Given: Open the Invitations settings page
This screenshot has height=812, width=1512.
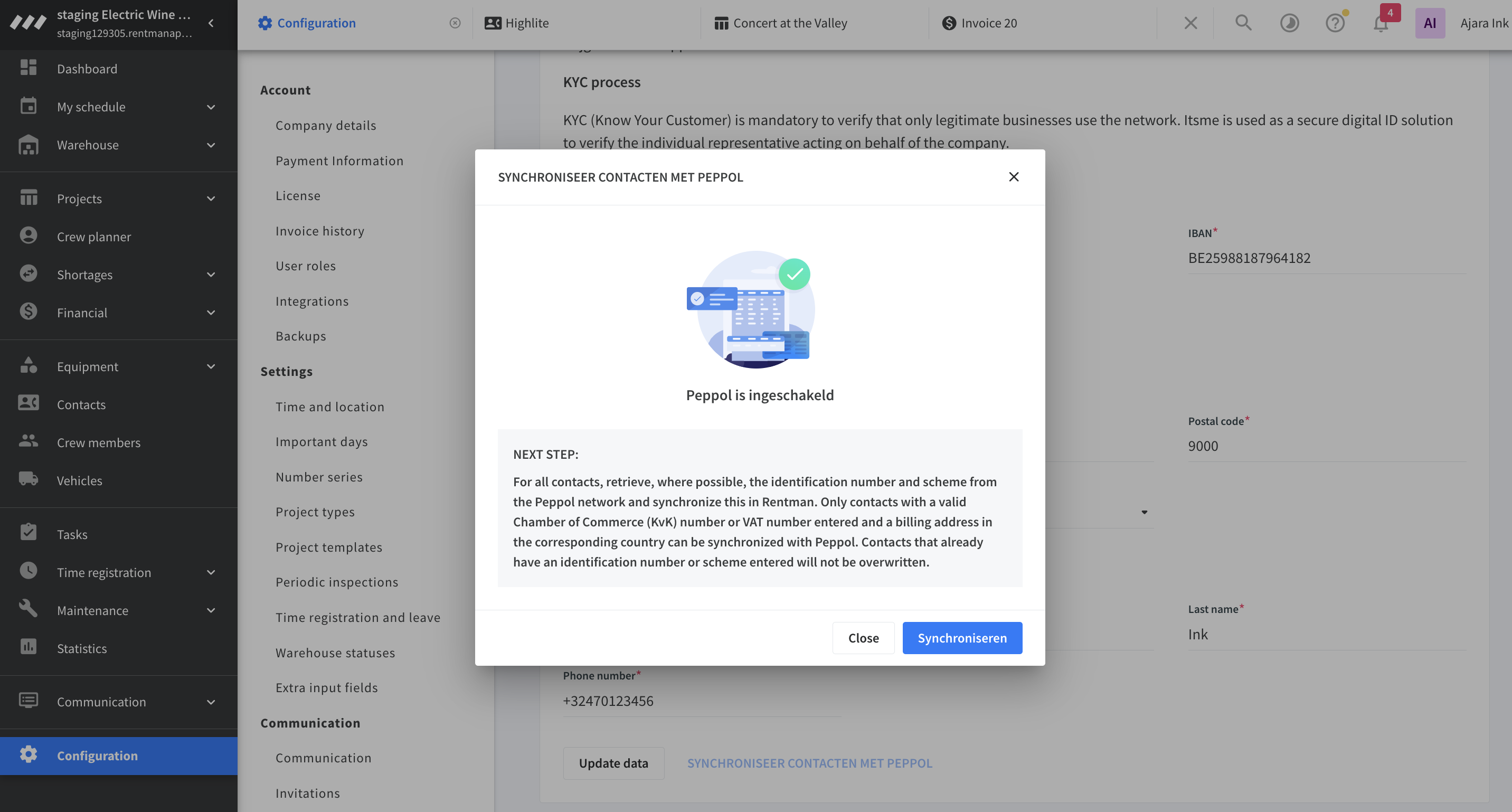Looking at the screenshot, I should click(308, 792).
